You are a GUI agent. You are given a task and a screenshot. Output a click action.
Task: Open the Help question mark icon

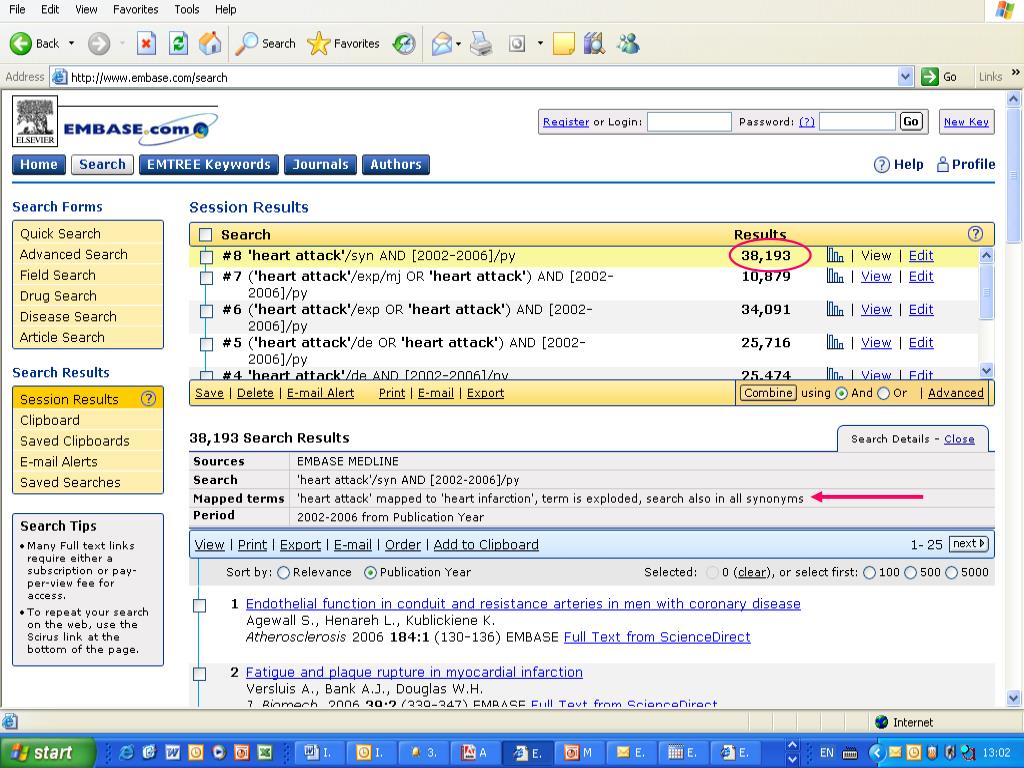click(881, 165)
